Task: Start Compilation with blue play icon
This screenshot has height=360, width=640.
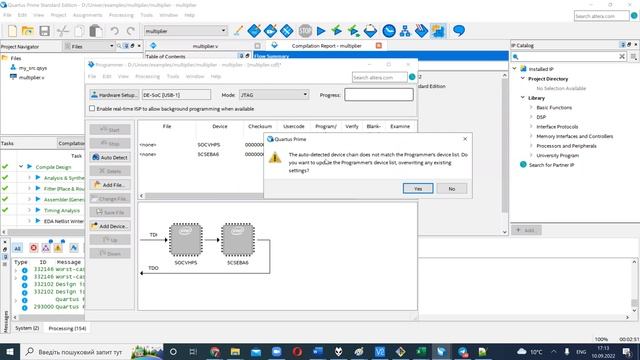Action: [x=321, y=31]
